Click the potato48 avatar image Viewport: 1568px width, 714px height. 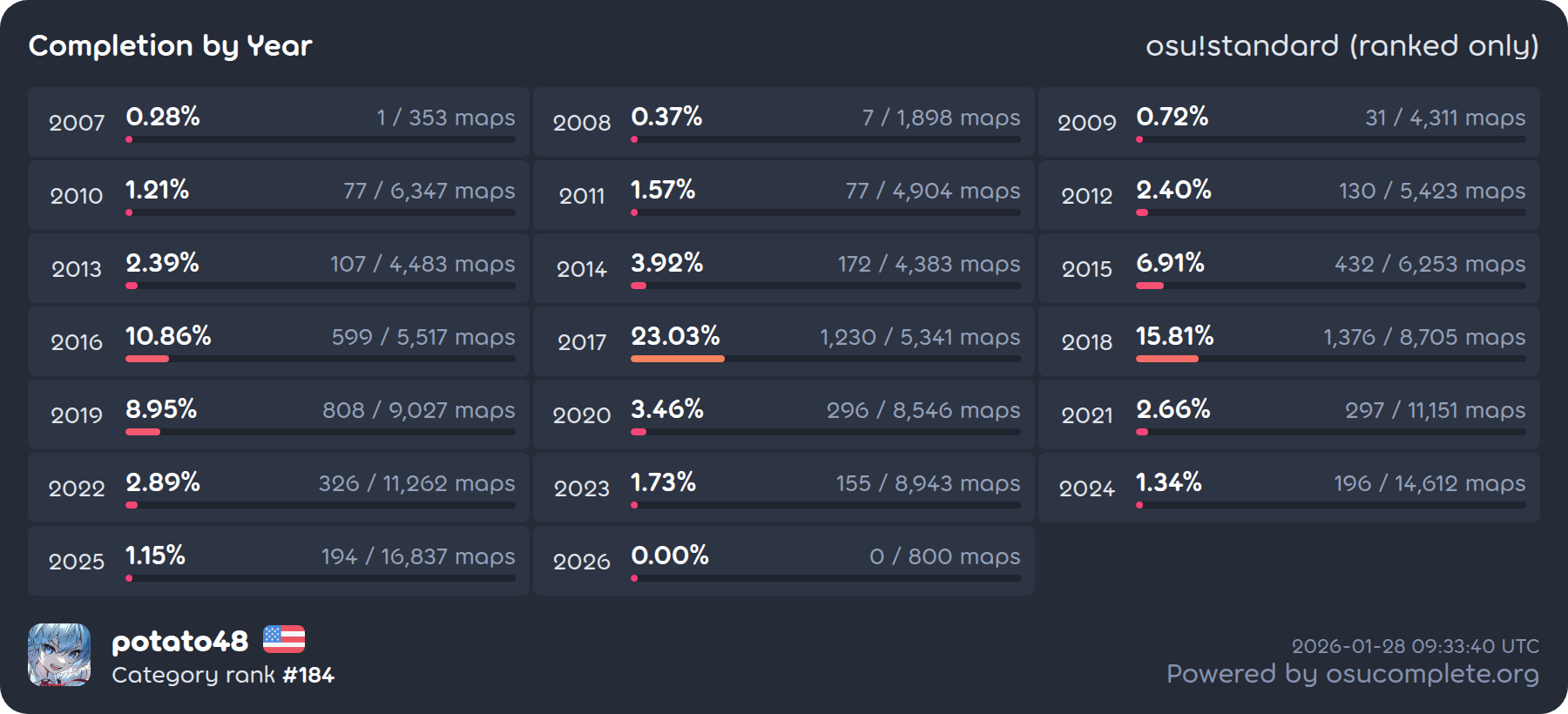(x=59, y=655)
